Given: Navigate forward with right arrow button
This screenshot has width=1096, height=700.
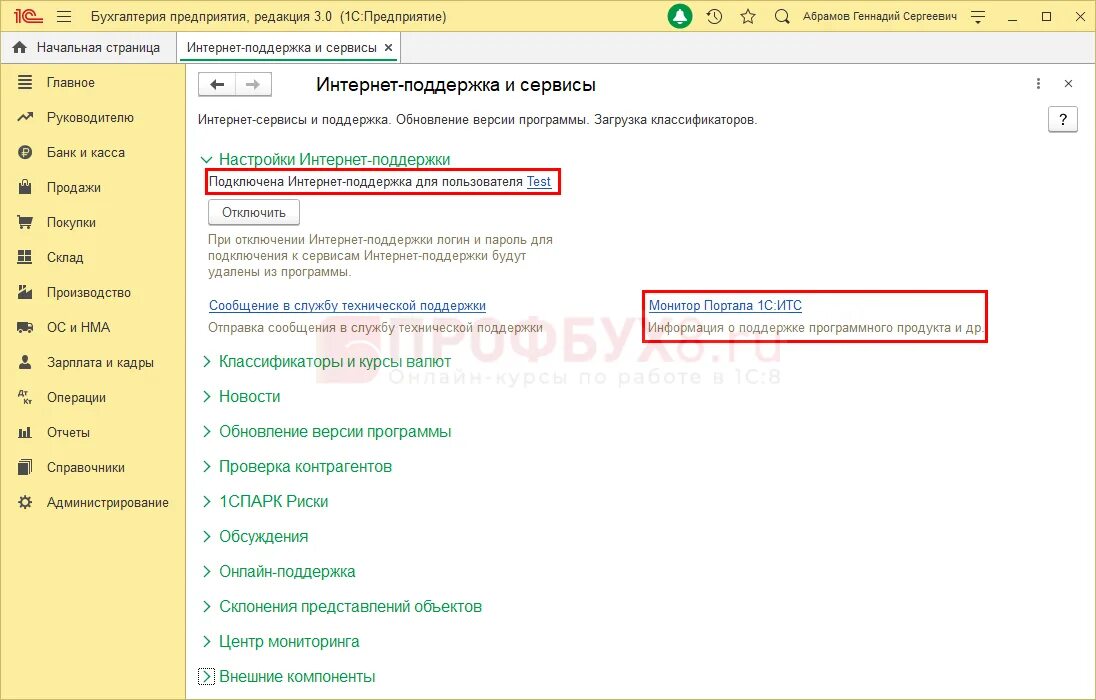Looking at the screenshot, I should (253, 85).
